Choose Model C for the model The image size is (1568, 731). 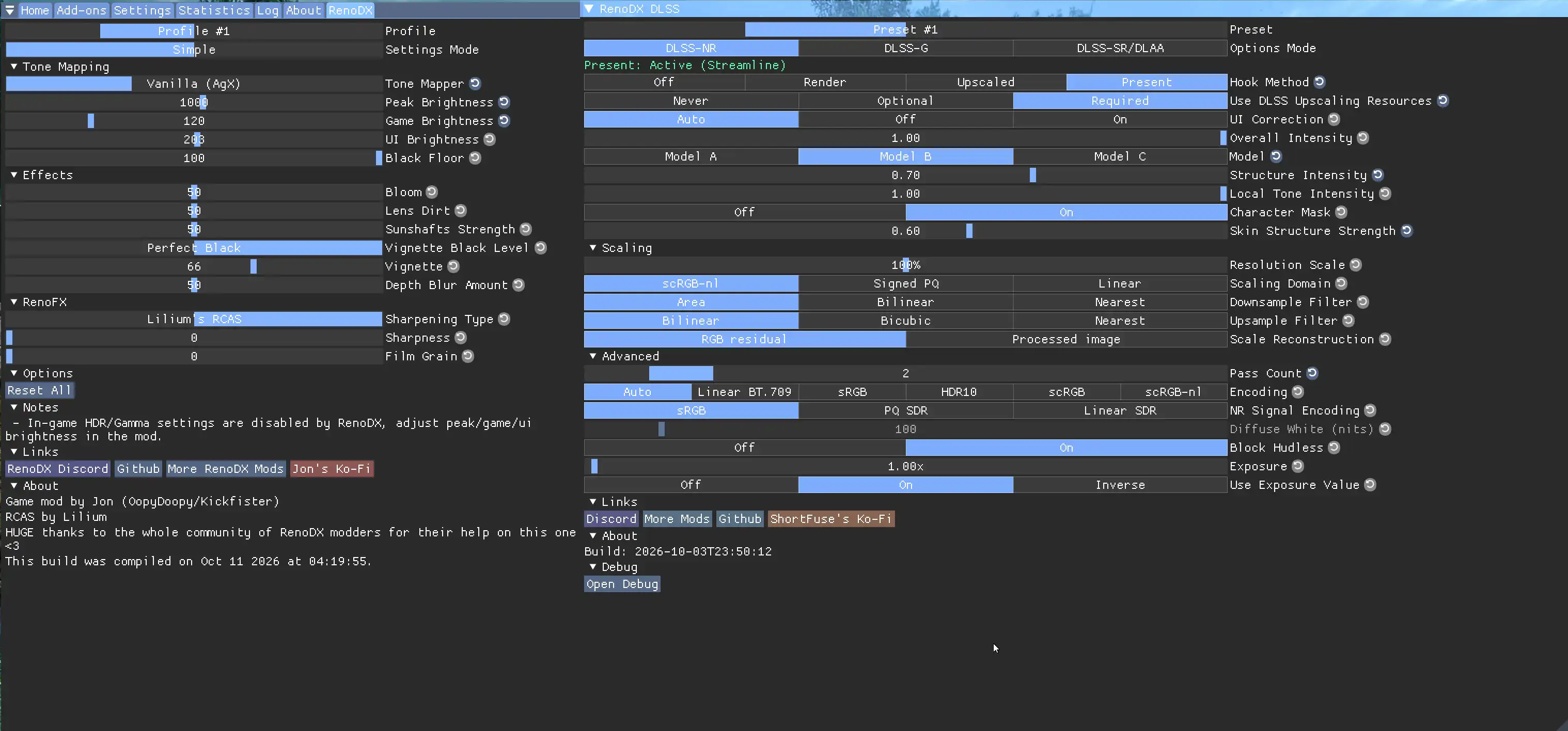[1120, 156]
